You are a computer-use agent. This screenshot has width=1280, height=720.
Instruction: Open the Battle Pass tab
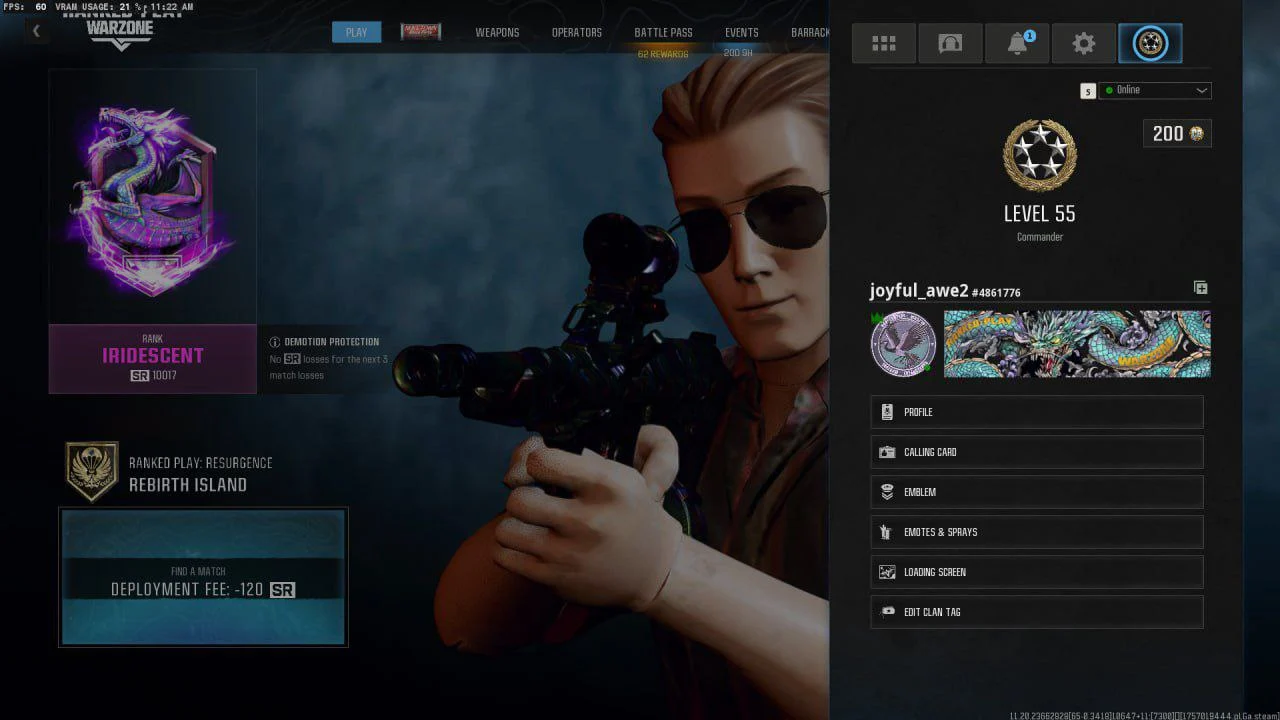coord(663,32)
